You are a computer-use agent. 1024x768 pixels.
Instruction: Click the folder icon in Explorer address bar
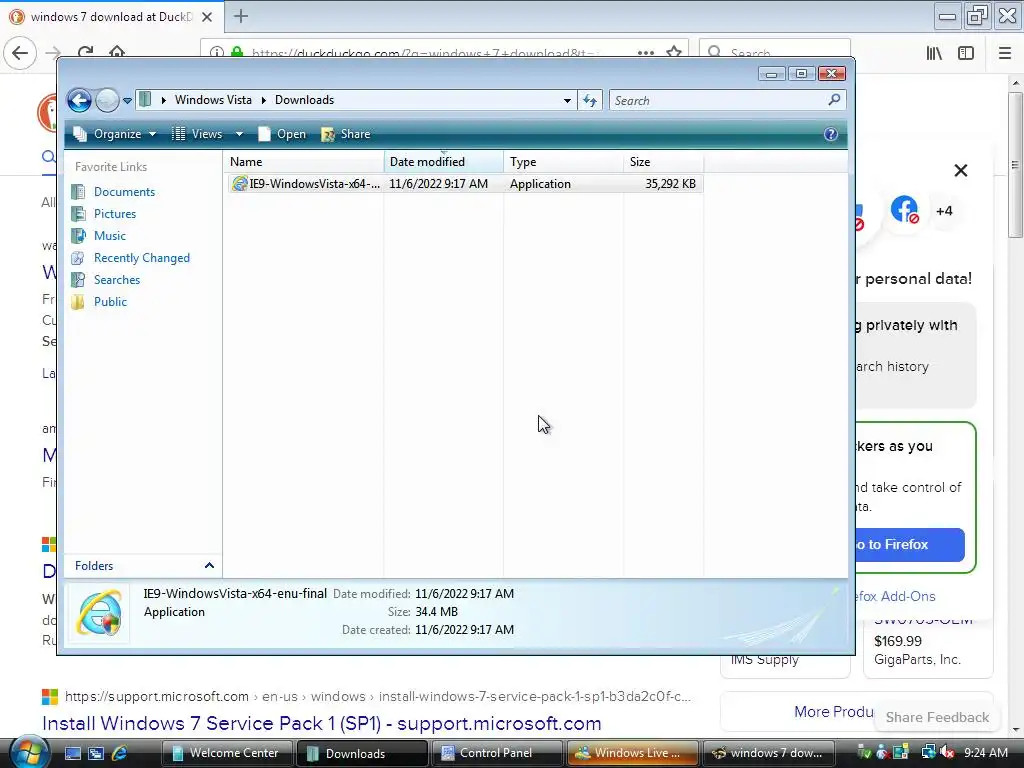click(x=145, y=99)
